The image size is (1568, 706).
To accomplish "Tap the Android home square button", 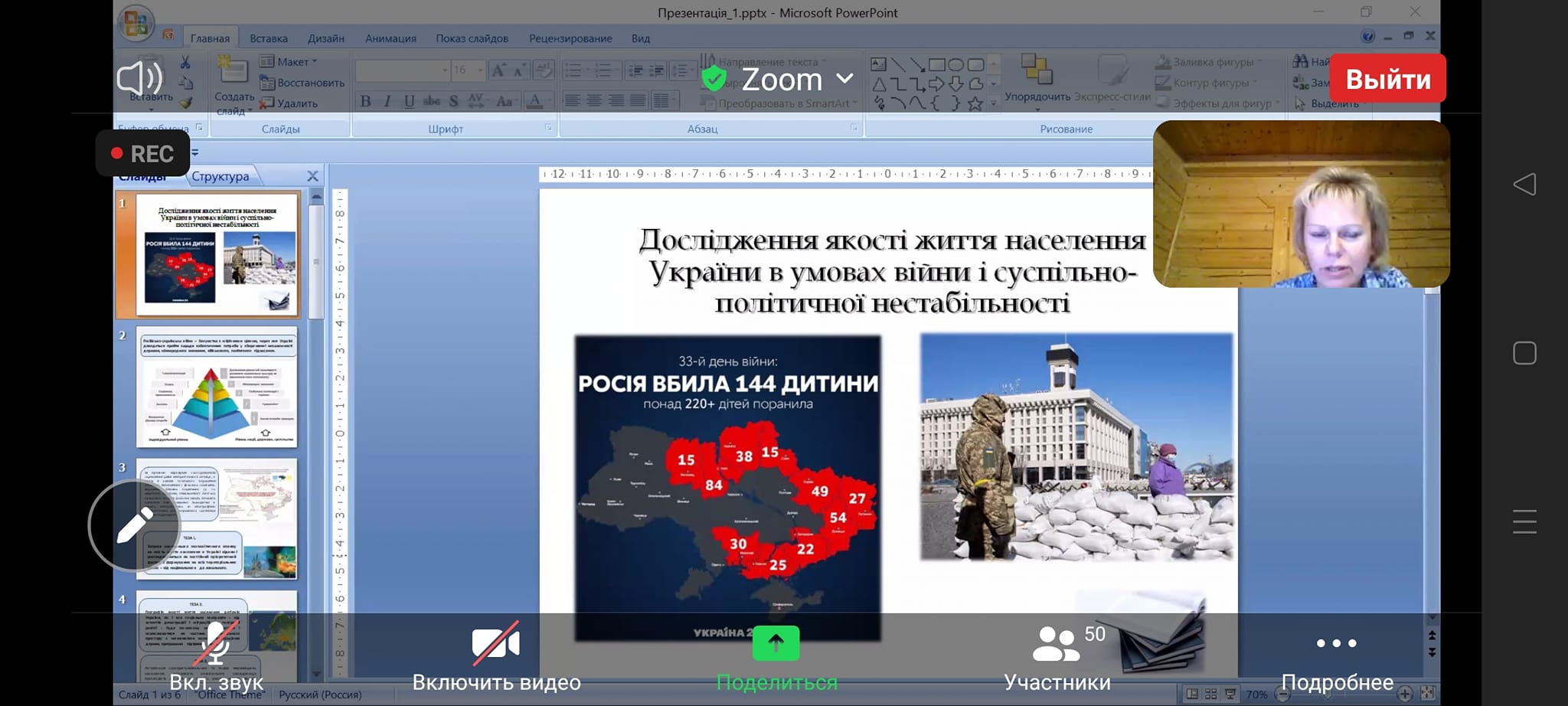I will pyautogui.click(x=1524, y=353).
